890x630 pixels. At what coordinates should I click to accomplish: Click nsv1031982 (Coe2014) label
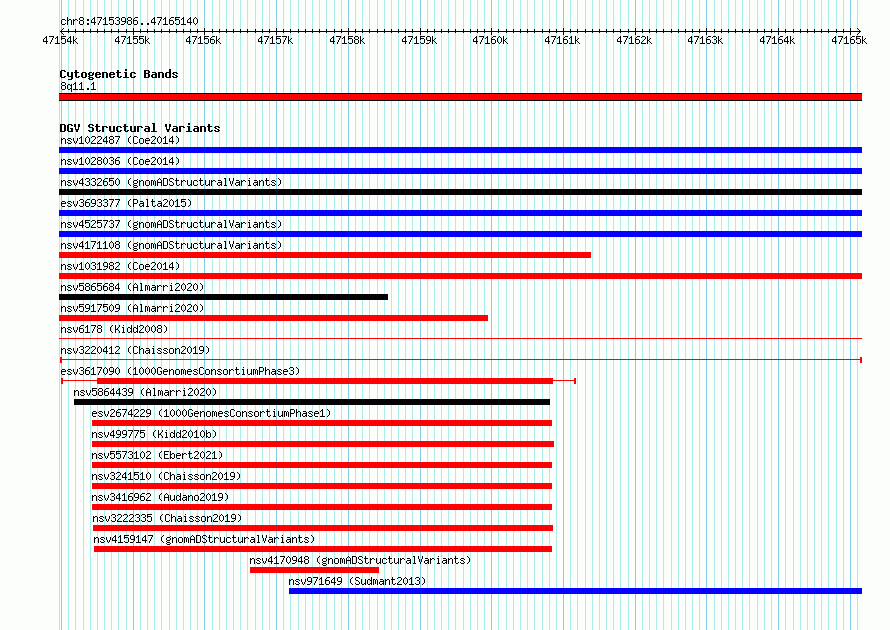(120, 266)
